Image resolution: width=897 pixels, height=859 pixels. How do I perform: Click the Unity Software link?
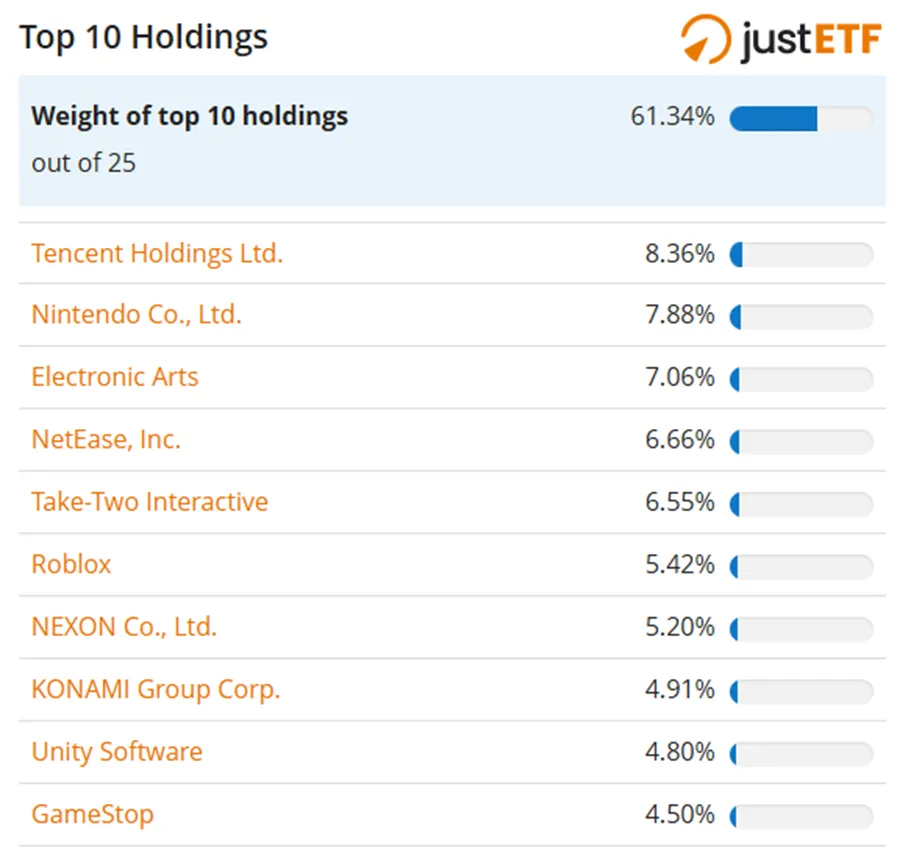[x=117, y=751]
